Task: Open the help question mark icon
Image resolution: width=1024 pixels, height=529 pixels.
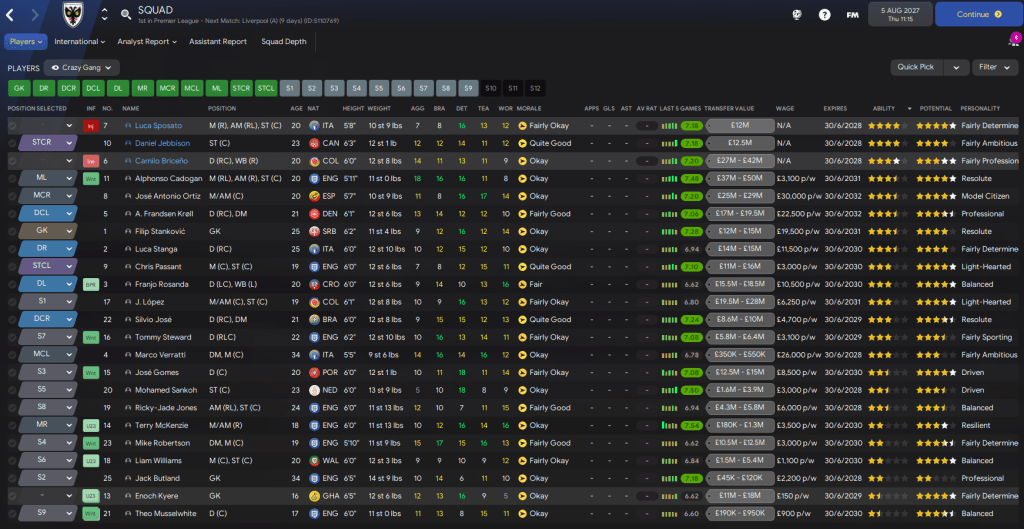Action: click(824, 15)
